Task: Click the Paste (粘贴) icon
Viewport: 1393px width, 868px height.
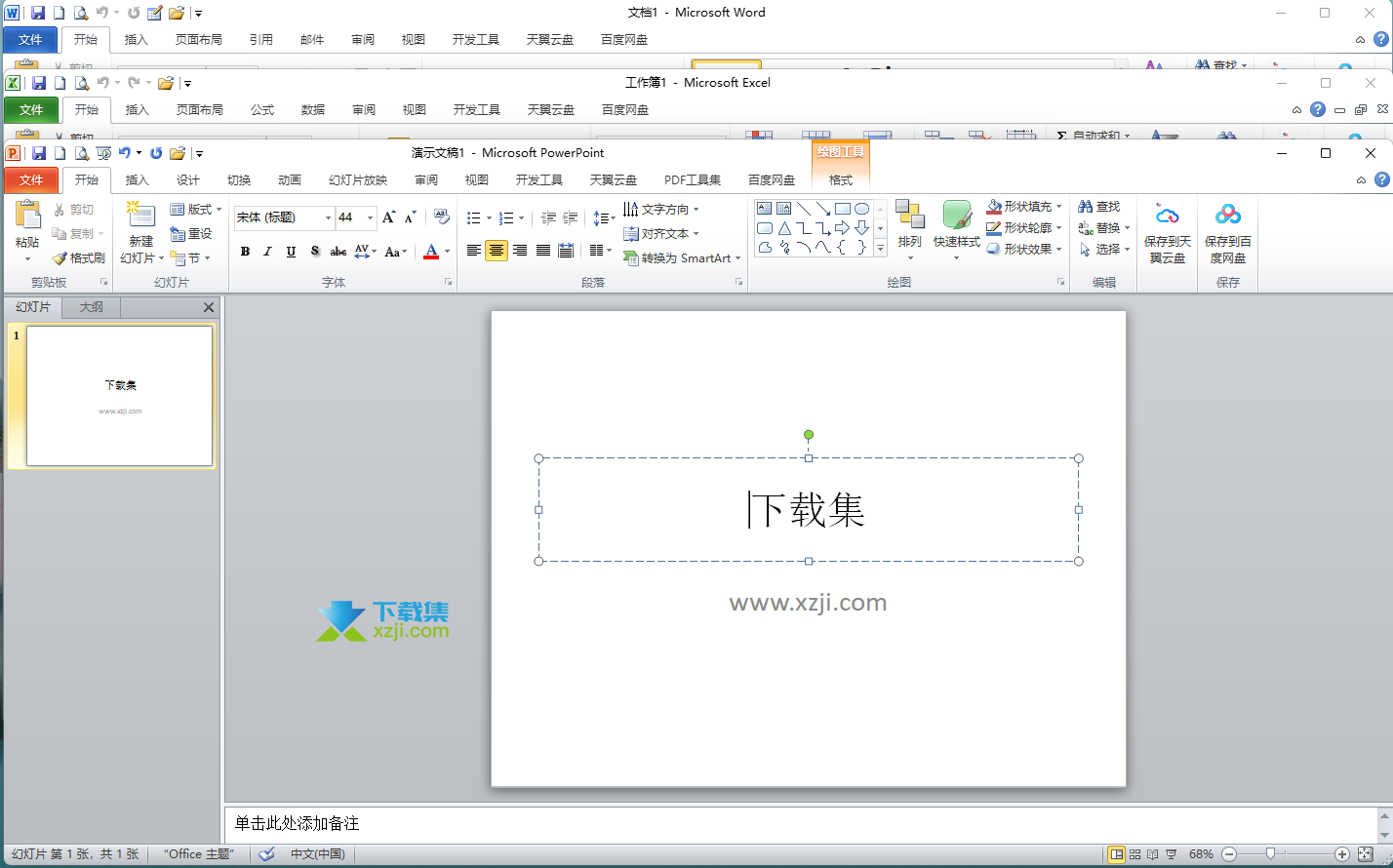Action: (x=27, y=217)
